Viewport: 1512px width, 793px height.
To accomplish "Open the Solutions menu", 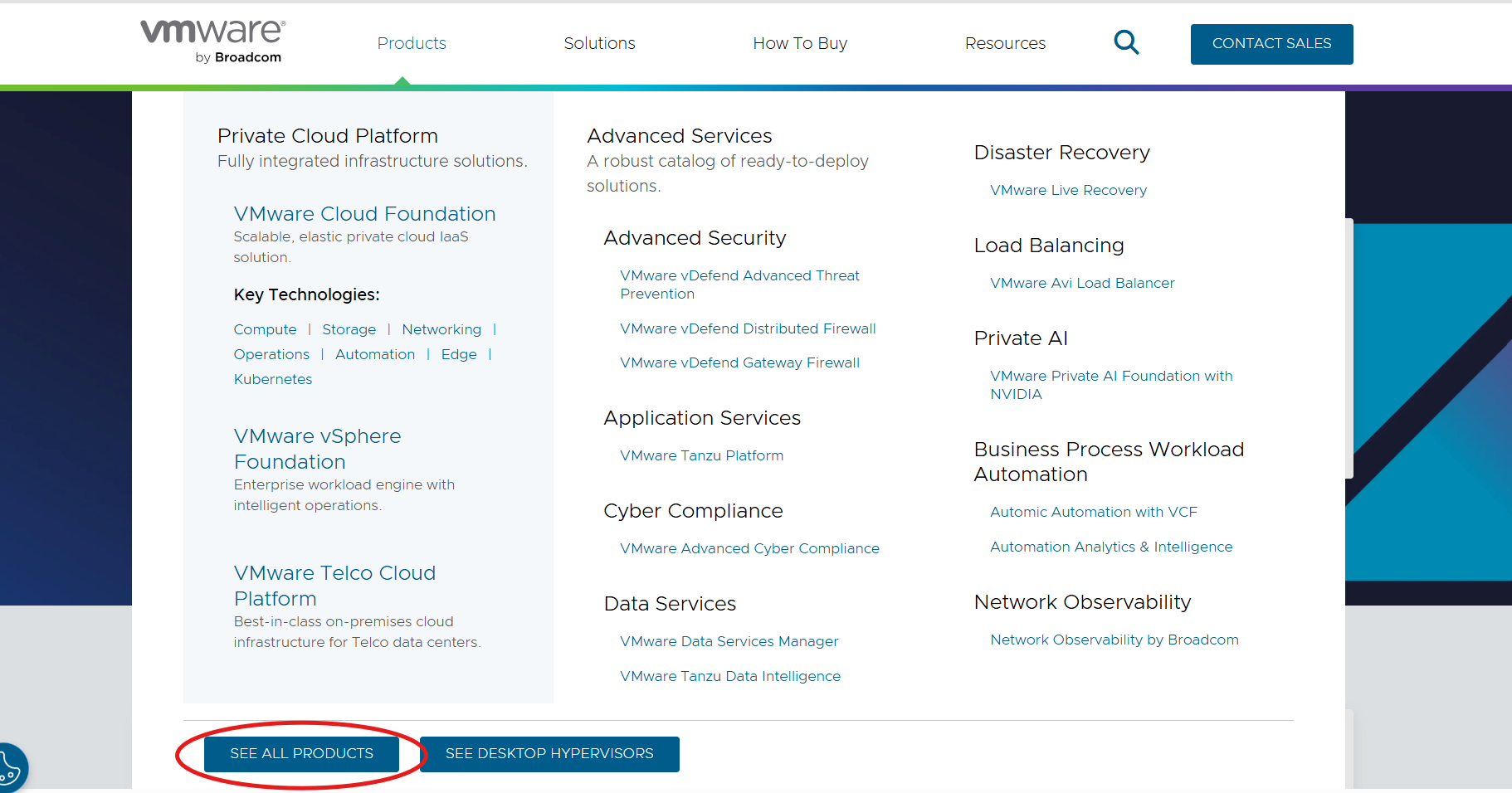I will [599, 43].
